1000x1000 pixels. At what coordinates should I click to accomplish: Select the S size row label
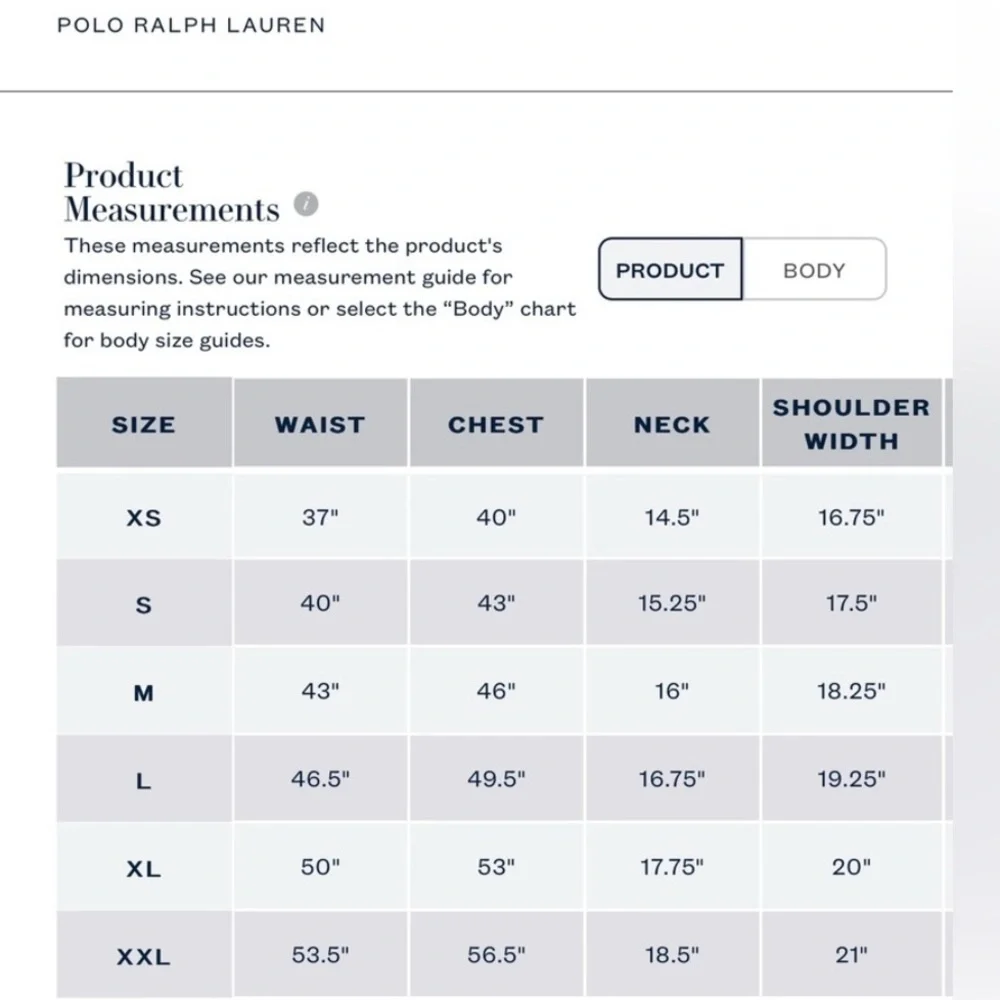pos(144,605)
